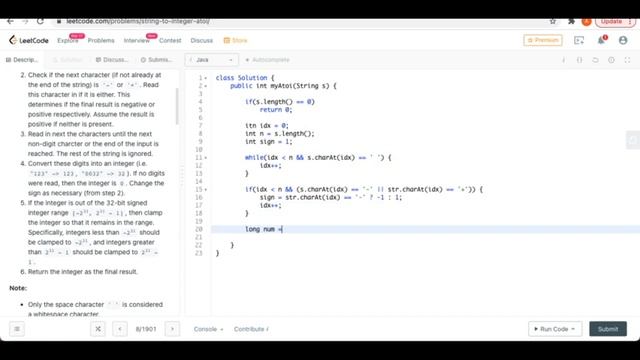This screenshot has width=640, height=360.
Task: Switch to the Solution tab
Action: pos(68,60)
